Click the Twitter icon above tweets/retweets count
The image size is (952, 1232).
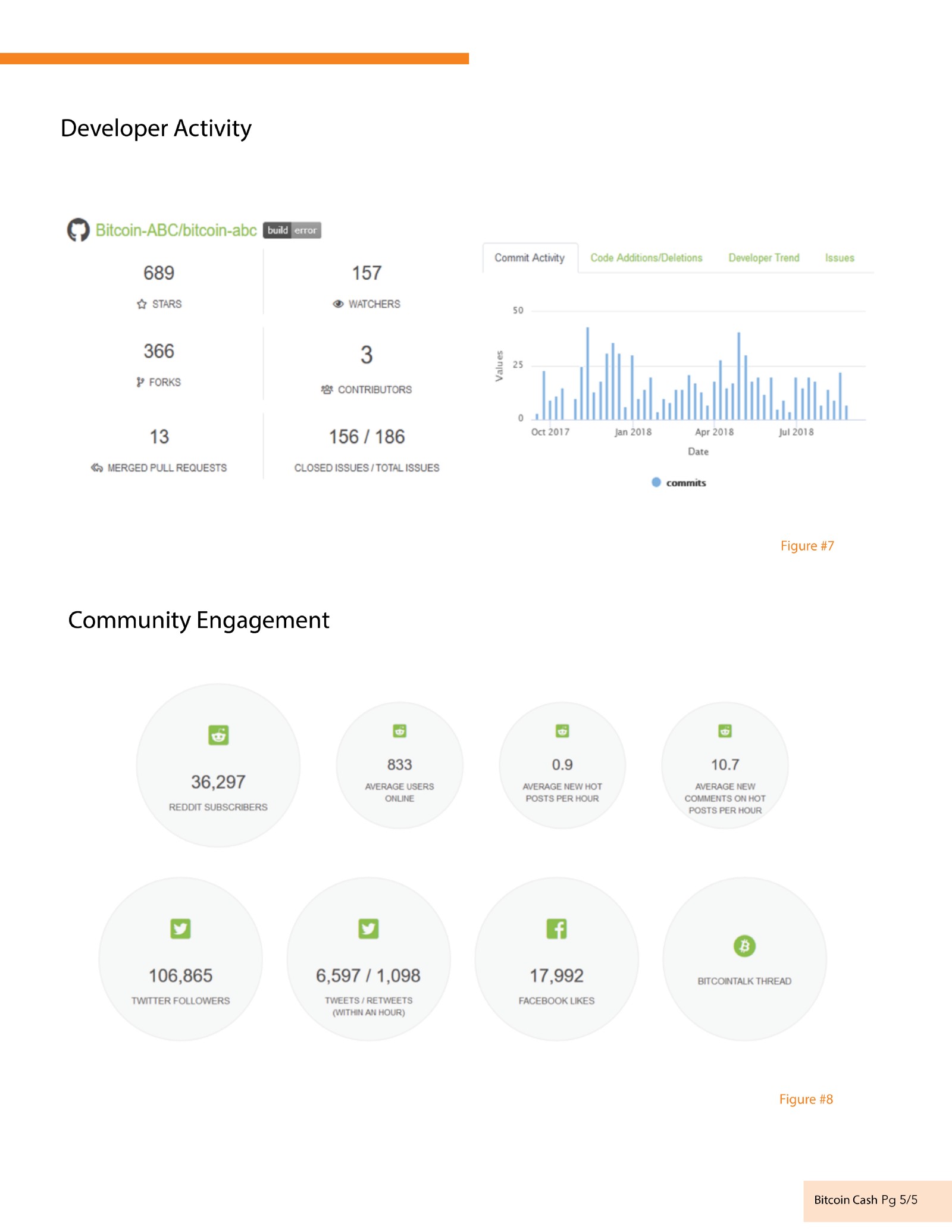tap(369, 928)
